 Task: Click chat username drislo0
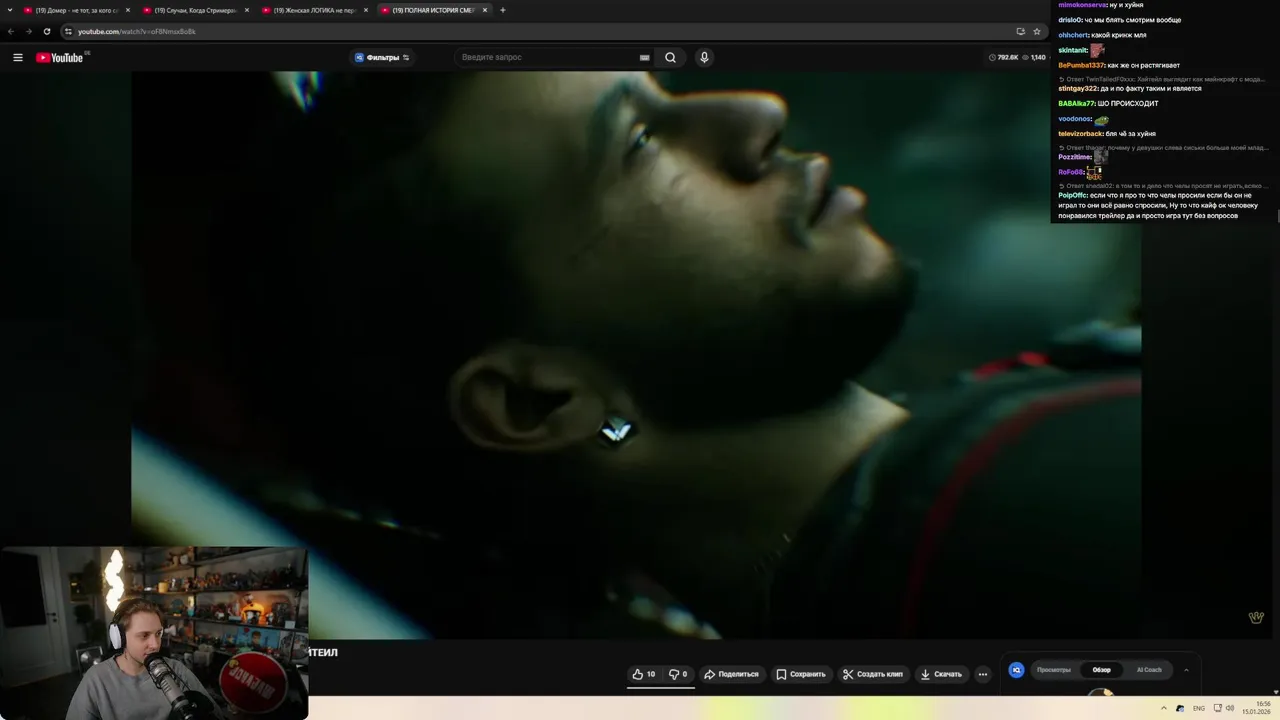(x=1070, y=20)
